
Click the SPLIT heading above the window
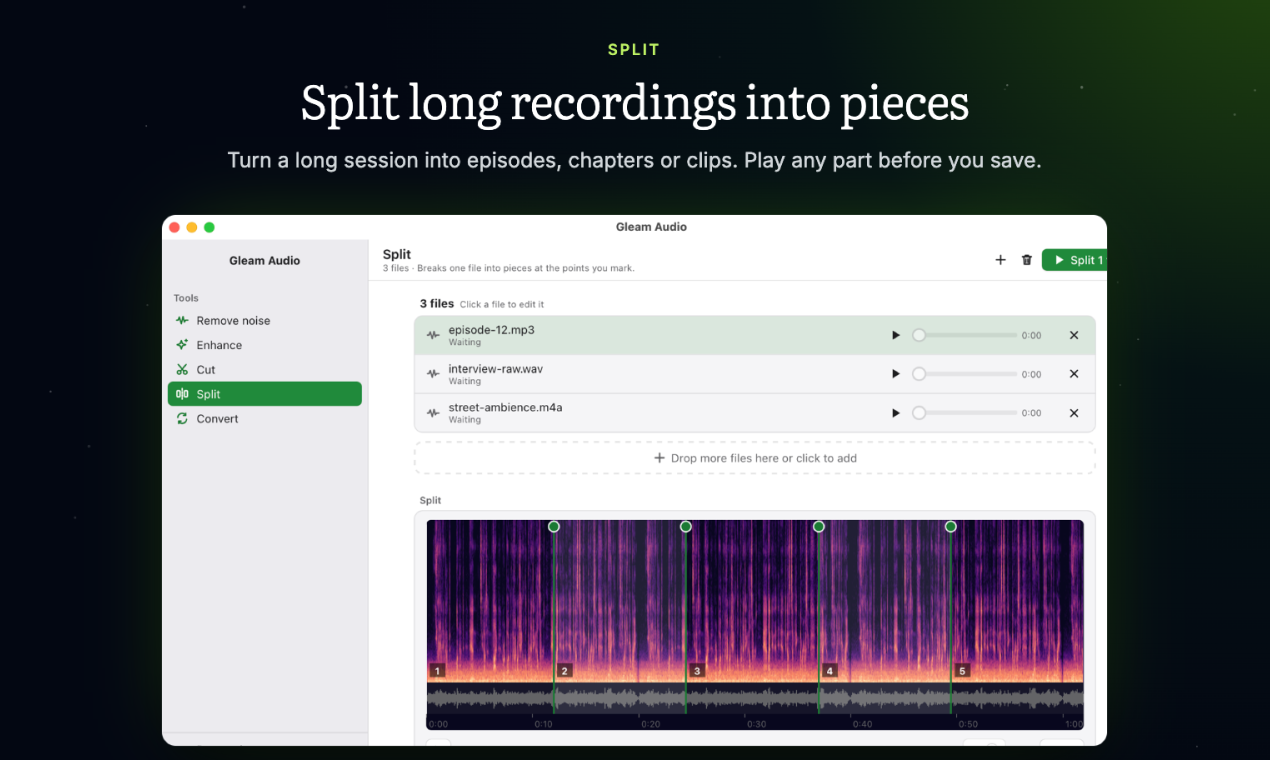(634, 50)
